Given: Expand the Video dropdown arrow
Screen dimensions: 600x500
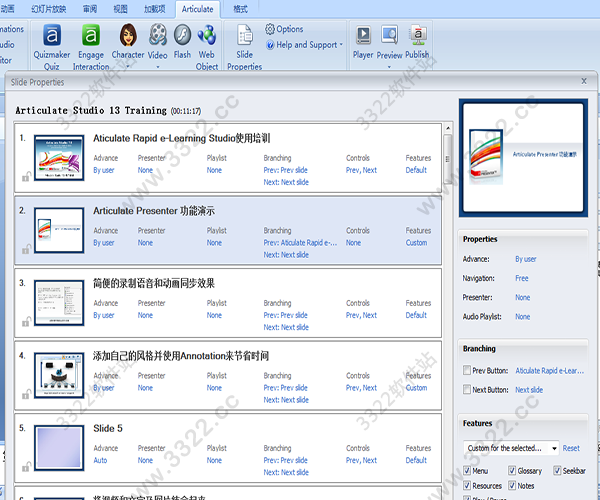Looking at the screenshot, I should coord(157,67).
